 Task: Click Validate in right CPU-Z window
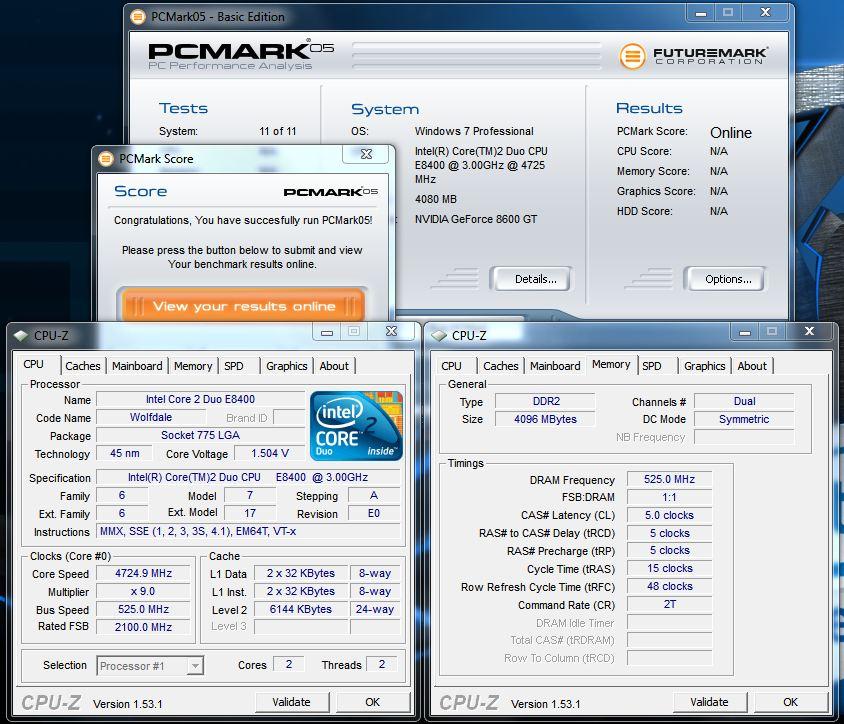[709, 702]
